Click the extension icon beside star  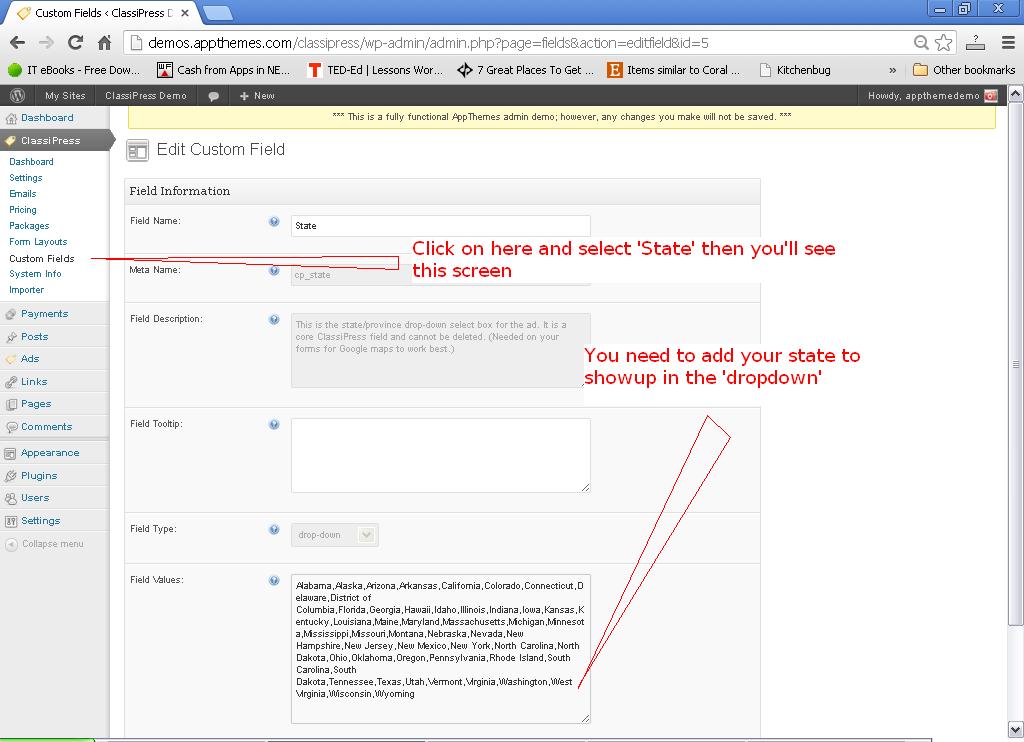975,43
